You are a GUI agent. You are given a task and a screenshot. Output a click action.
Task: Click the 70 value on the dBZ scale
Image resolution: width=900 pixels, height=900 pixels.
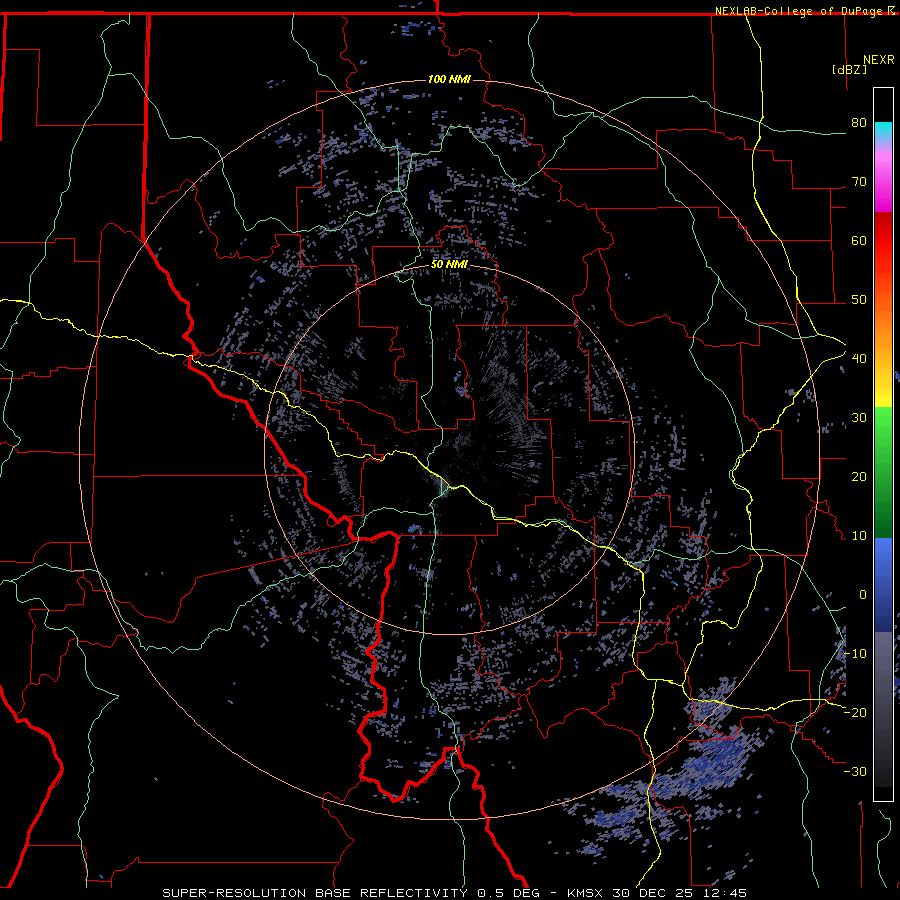point(859,182)
